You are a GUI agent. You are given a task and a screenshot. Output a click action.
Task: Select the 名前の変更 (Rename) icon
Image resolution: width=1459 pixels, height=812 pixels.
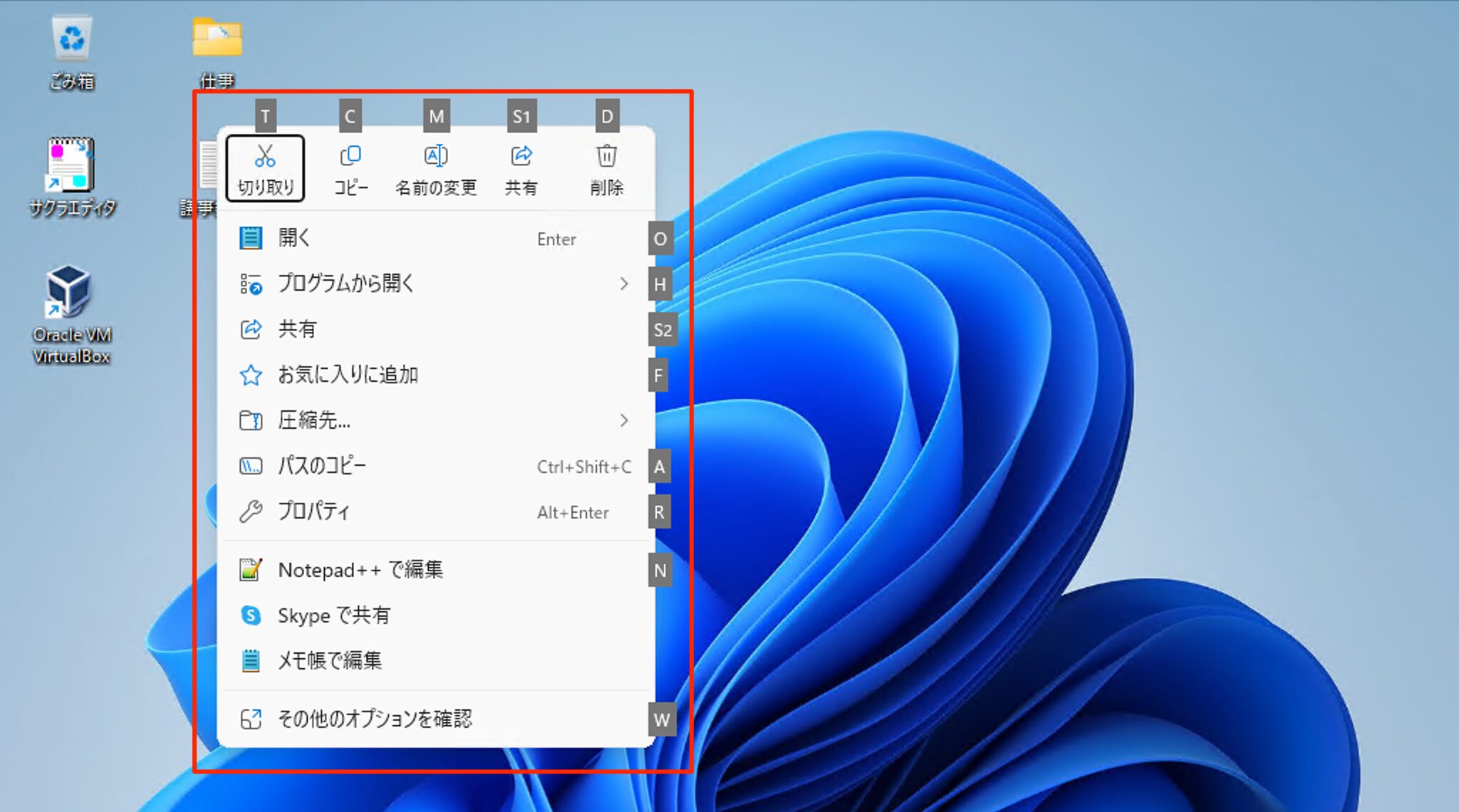(435, 169)
